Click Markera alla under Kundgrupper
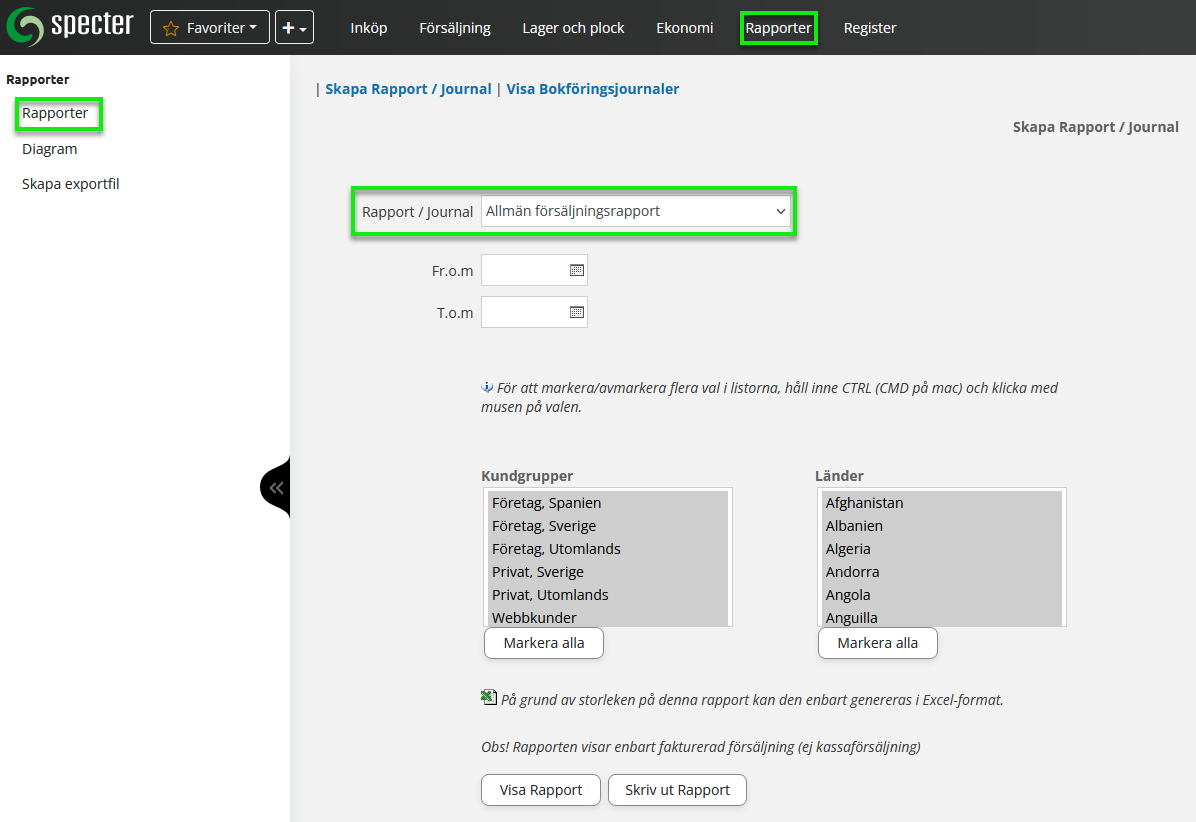Image resolution: width=1196 pixels, height=822 pixels. tap(543, 643)
